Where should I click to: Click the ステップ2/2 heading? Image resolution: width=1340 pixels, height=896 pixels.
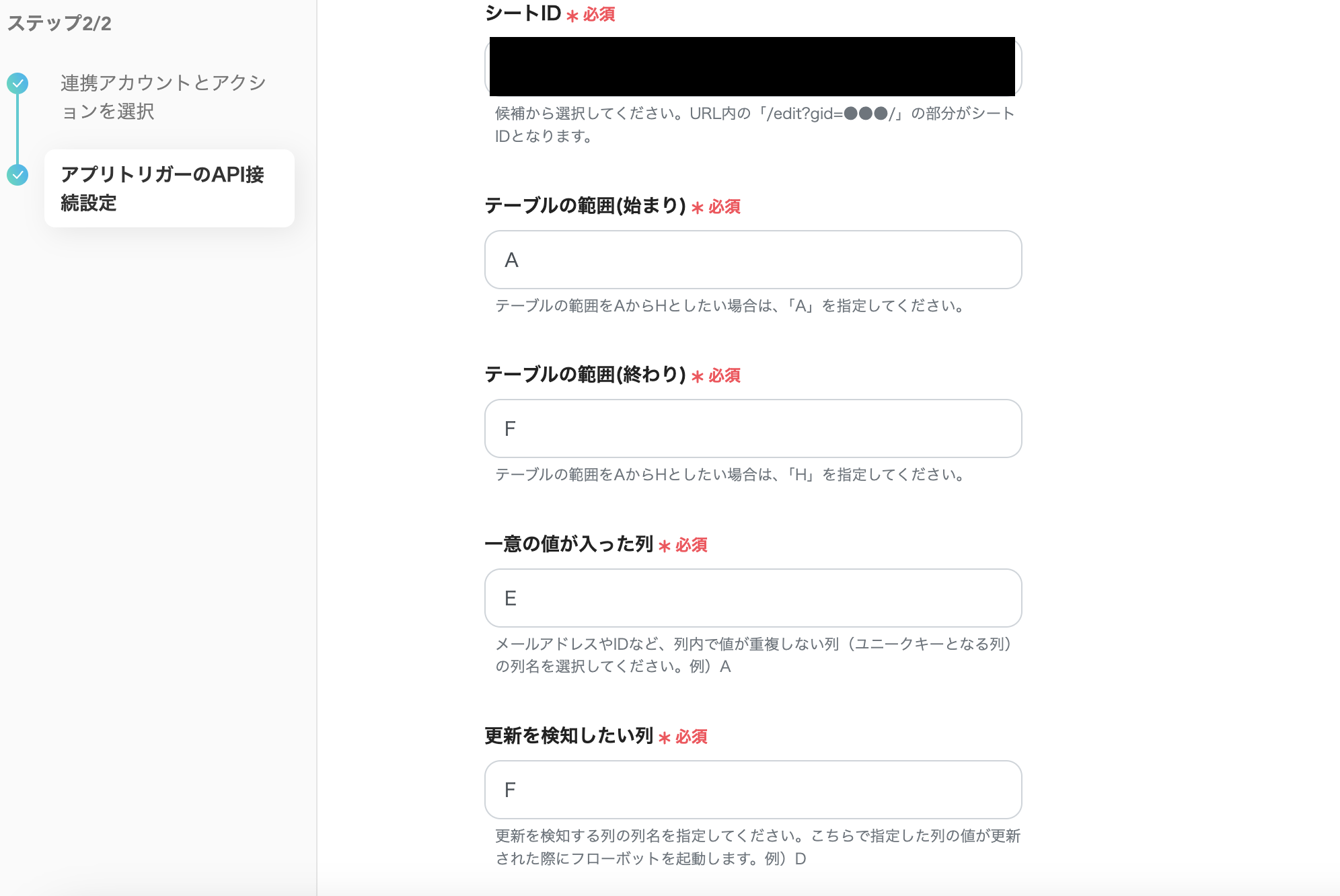[59, 24]
